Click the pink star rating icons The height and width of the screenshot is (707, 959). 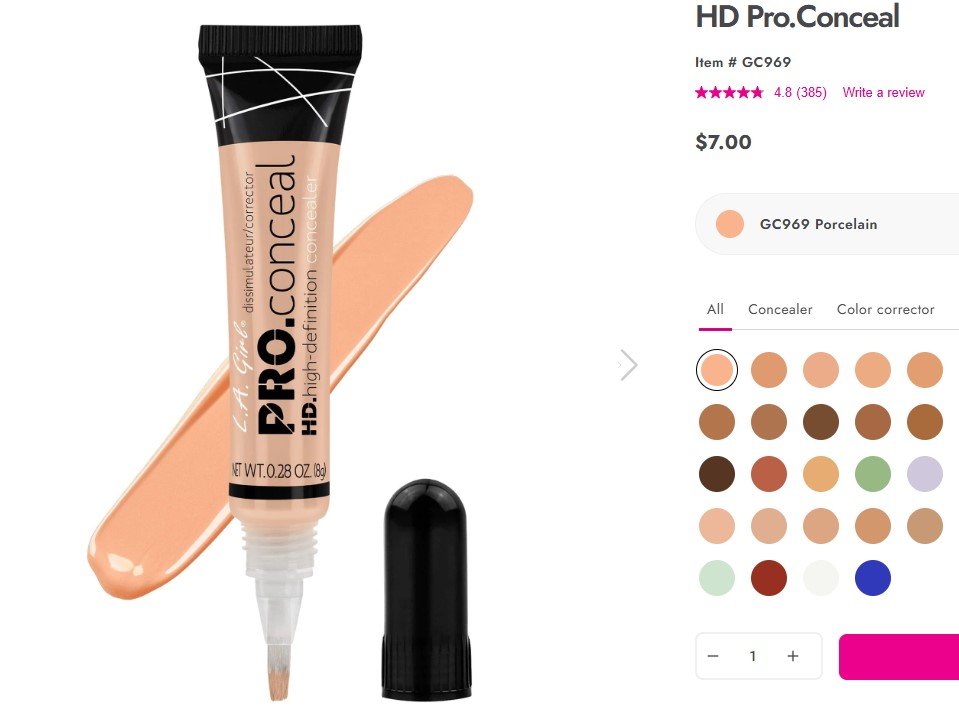click(730, 92)
